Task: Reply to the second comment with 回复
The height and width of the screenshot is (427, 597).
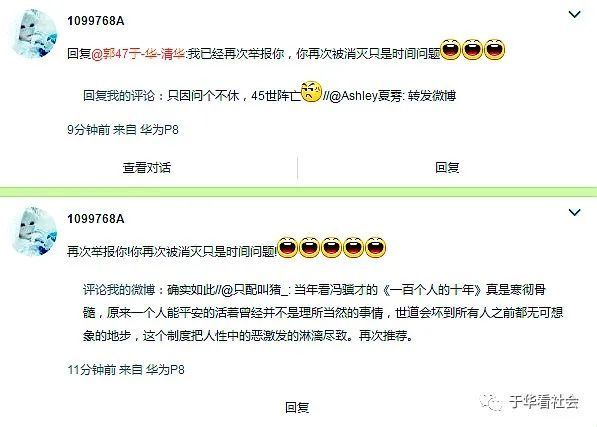Action: point(297,407)
